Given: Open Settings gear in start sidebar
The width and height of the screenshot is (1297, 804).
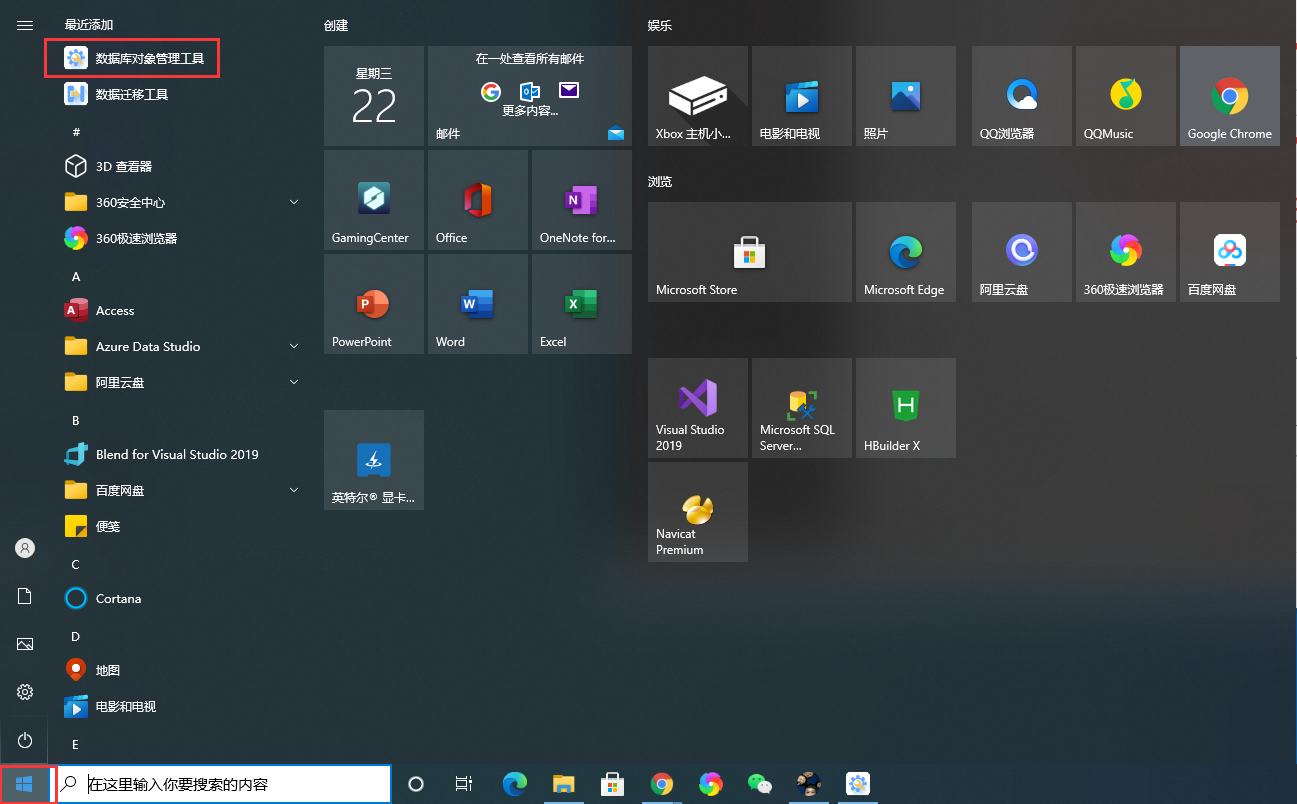Looking at the screenshot, I should (25, 692).
